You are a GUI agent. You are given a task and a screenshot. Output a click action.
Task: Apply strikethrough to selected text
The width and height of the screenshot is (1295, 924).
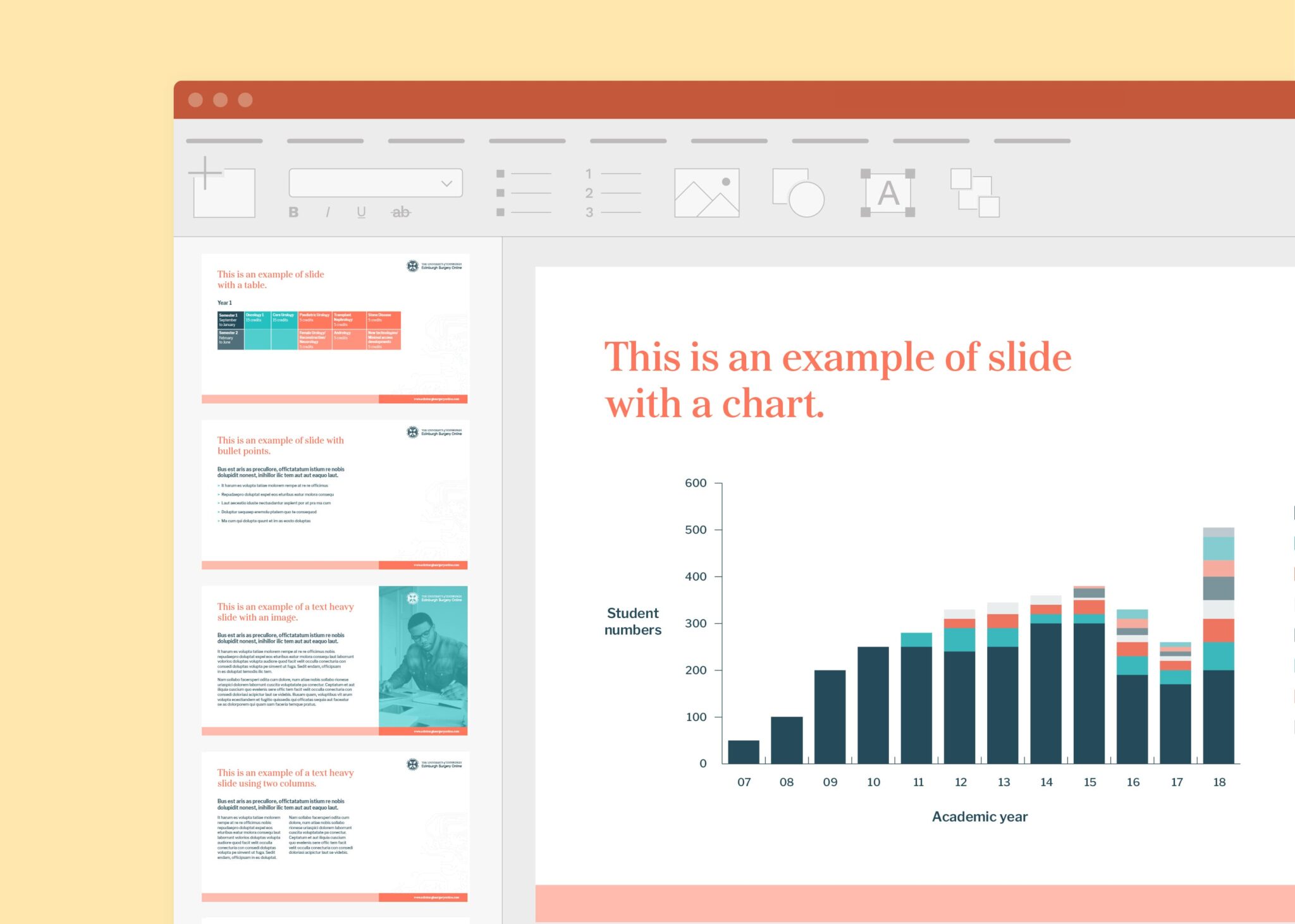click(401, 212)
